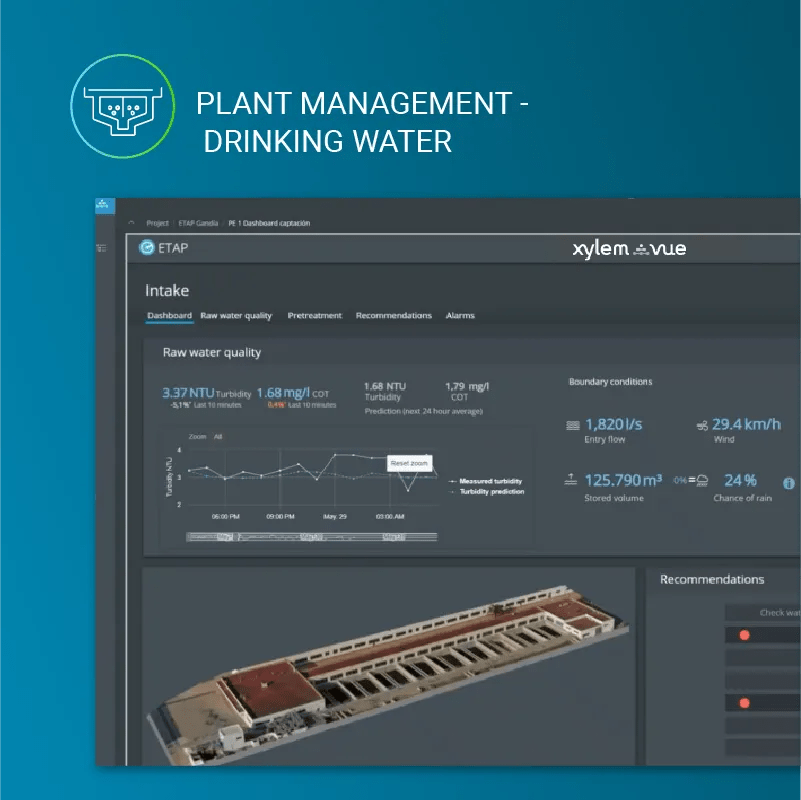Screen dimensions: 801x800
Task: Switch to the Raw water quality tab
Action: pos(236,316)
